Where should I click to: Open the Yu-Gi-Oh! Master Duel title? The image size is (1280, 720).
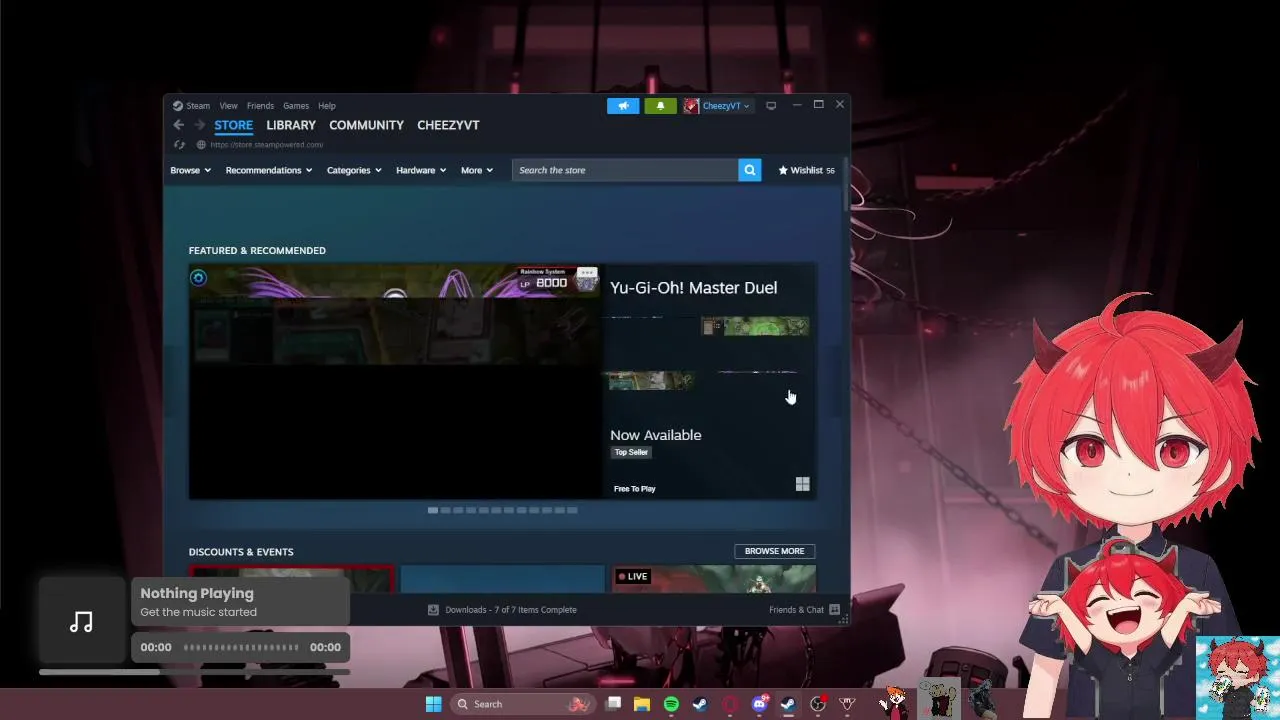693,288
